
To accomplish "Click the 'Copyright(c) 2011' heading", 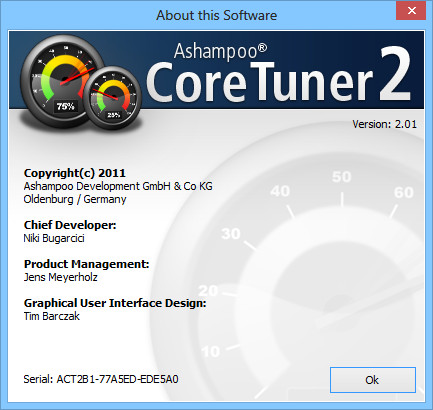I will [75, 173].
